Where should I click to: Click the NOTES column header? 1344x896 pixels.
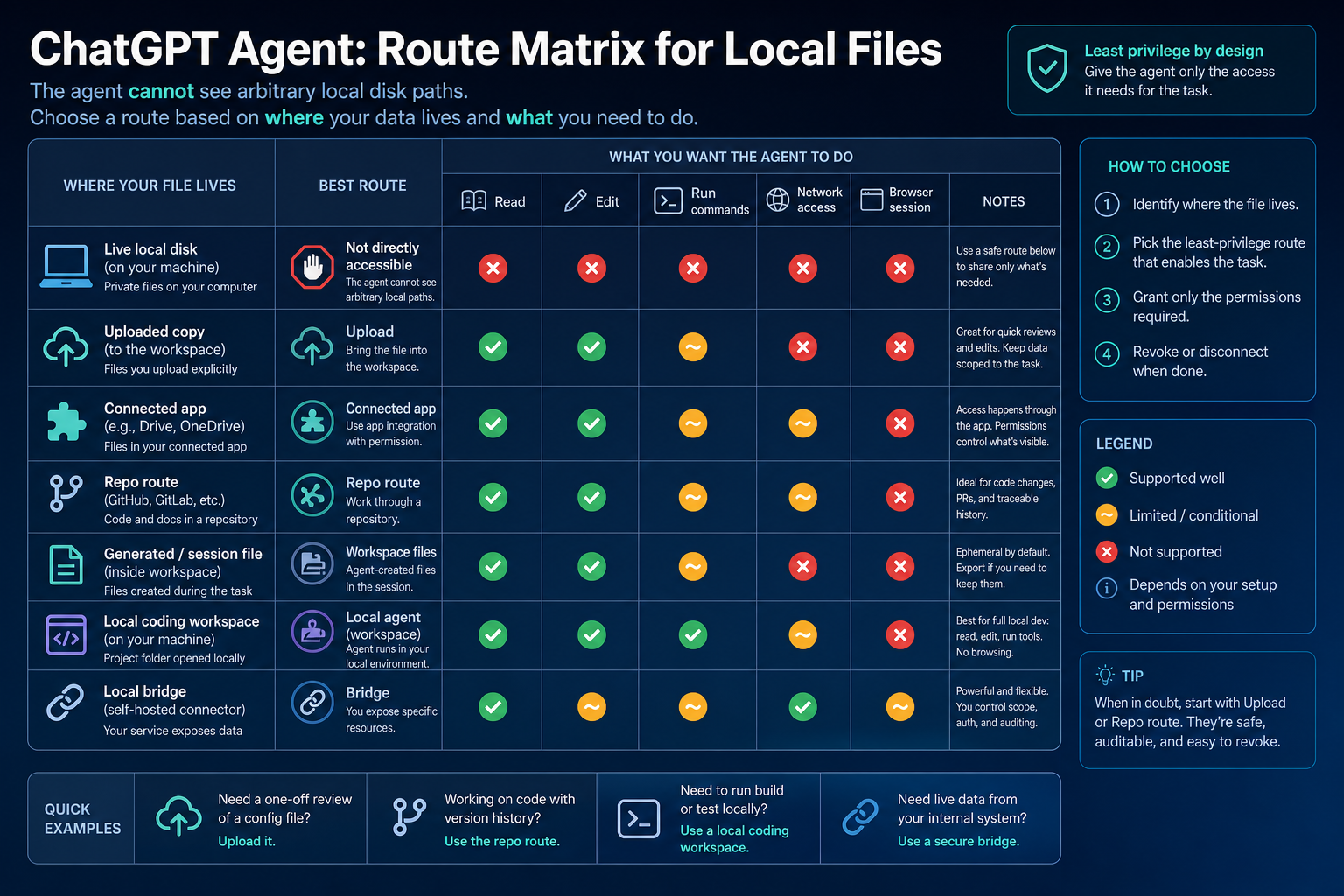[x=1004, y=201]
